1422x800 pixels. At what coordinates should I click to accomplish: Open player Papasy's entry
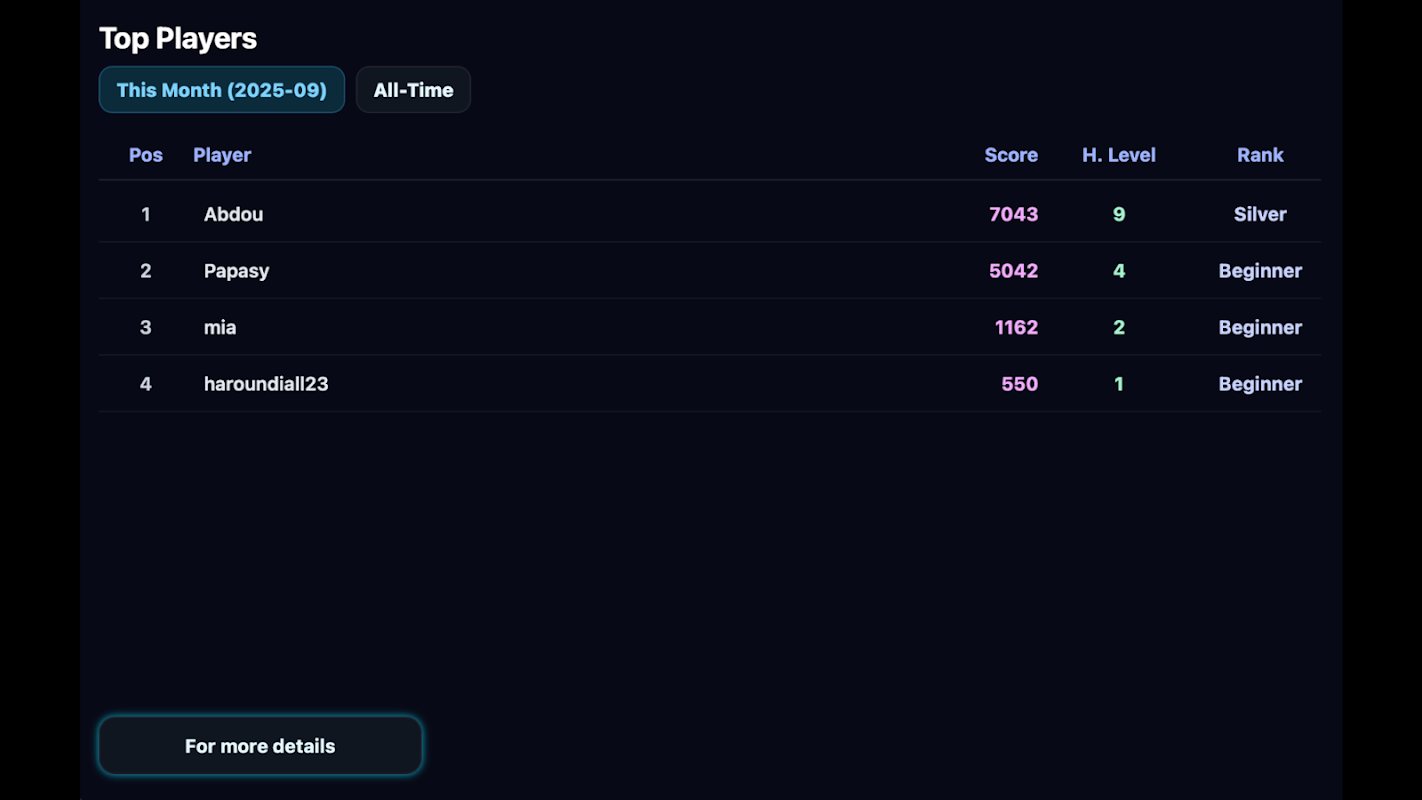[236, 271]
